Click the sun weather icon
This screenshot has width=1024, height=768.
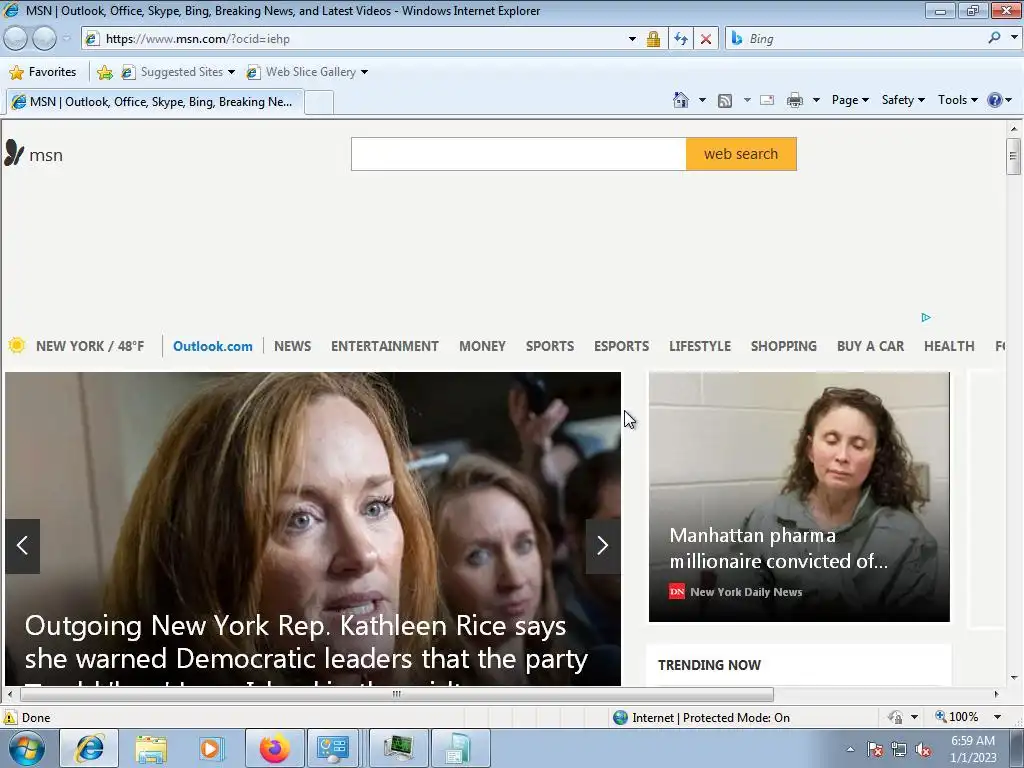click(17, 345)
